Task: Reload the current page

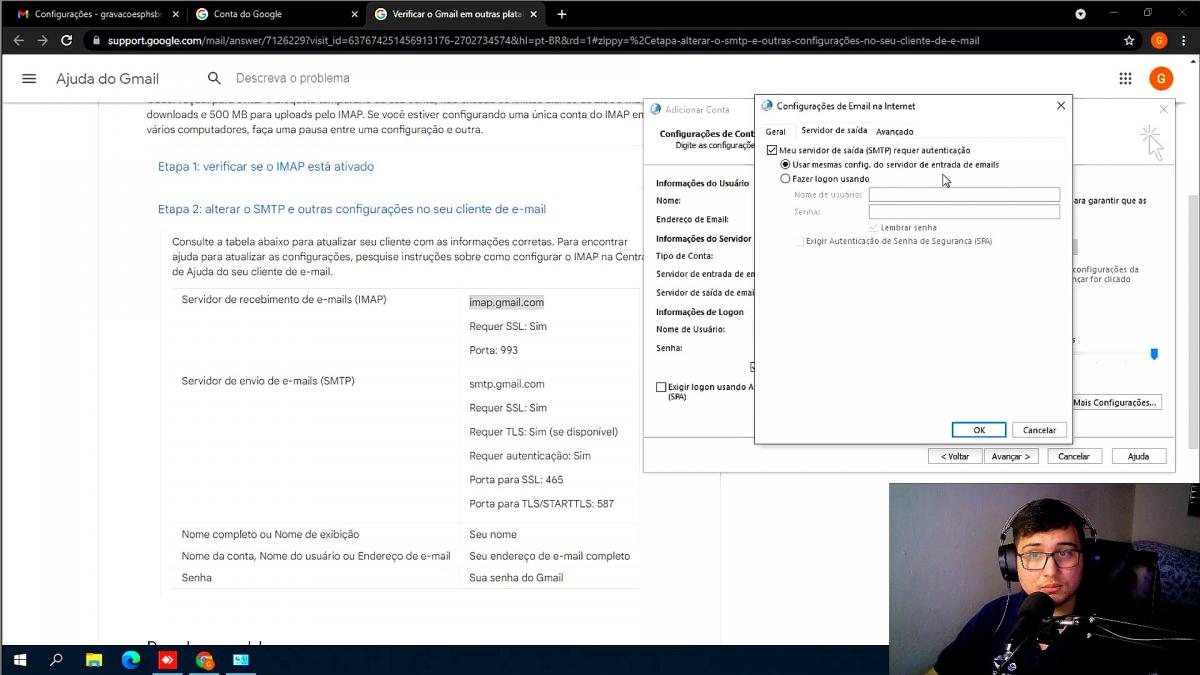Action: click(66, 41)
